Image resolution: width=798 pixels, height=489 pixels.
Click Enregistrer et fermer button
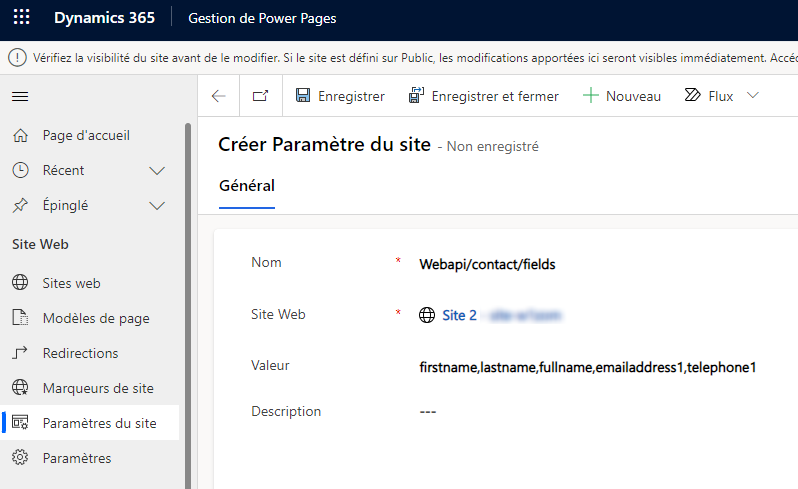483,96
